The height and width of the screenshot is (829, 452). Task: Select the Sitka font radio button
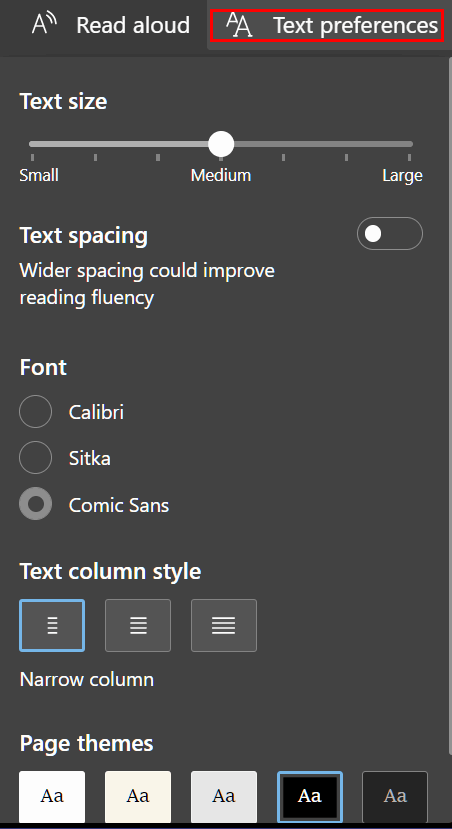point(35,457)
